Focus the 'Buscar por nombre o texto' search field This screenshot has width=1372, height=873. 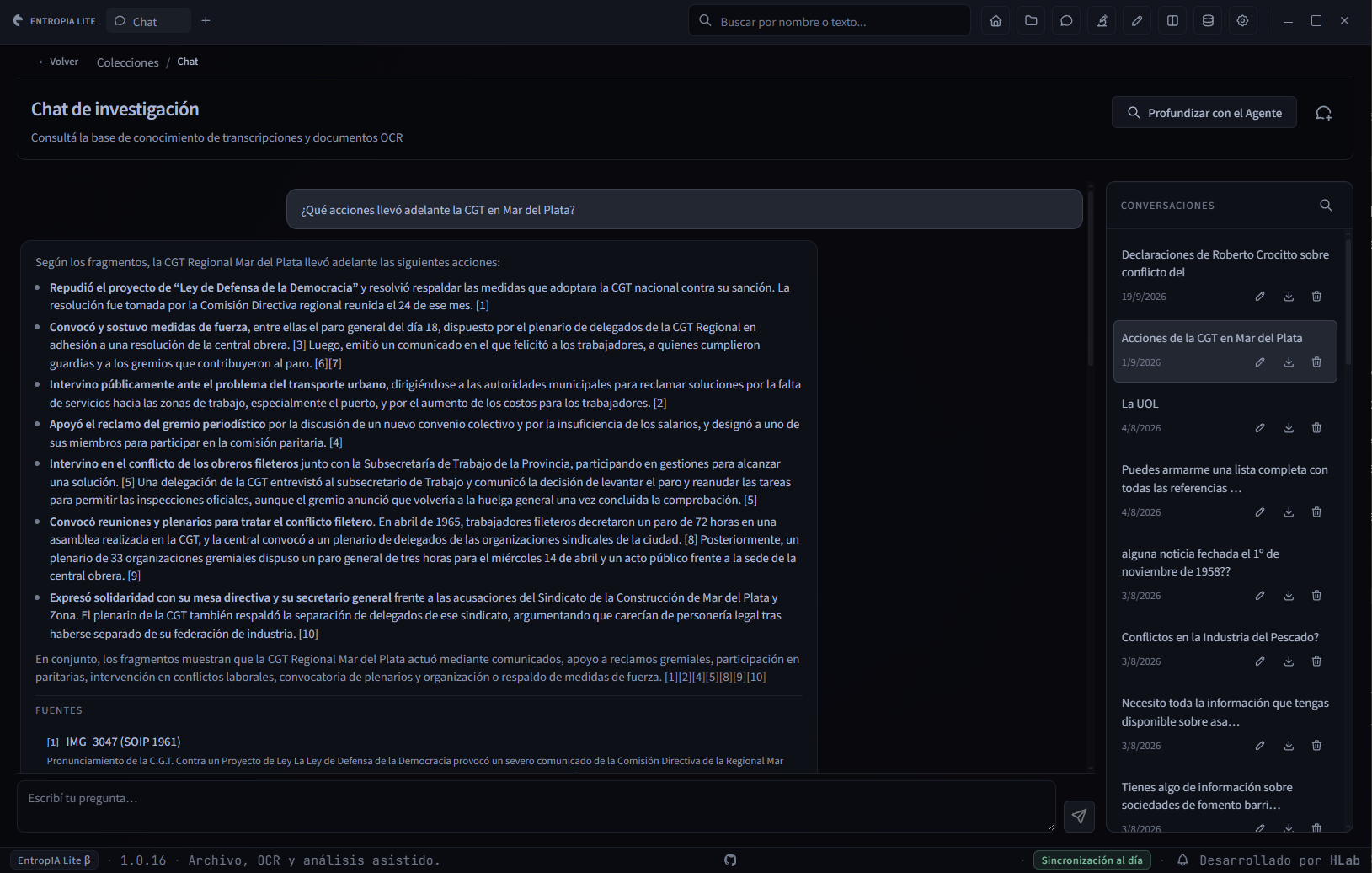(830, 21)
